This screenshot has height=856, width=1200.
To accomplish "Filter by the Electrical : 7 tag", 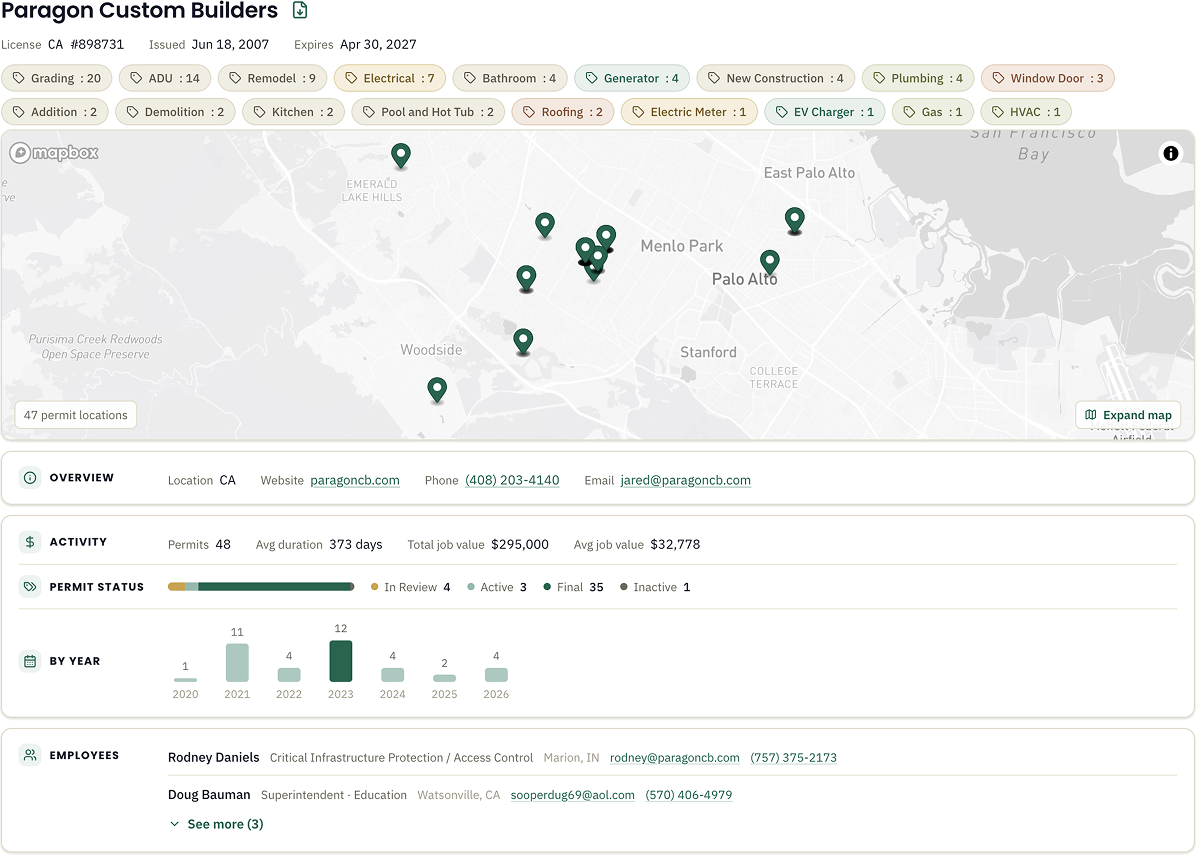I will (x=390, y=78).
